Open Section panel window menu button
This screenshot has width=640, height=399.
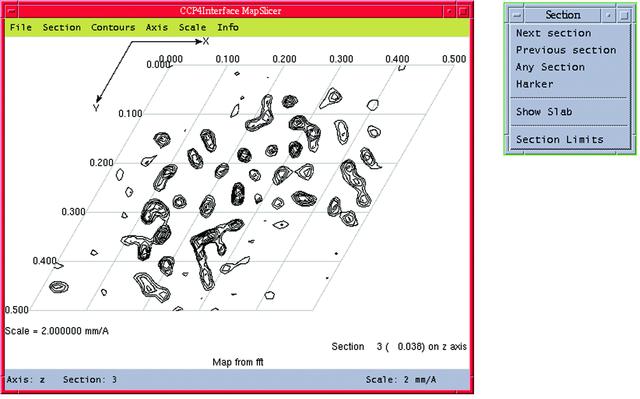point(517,16)
